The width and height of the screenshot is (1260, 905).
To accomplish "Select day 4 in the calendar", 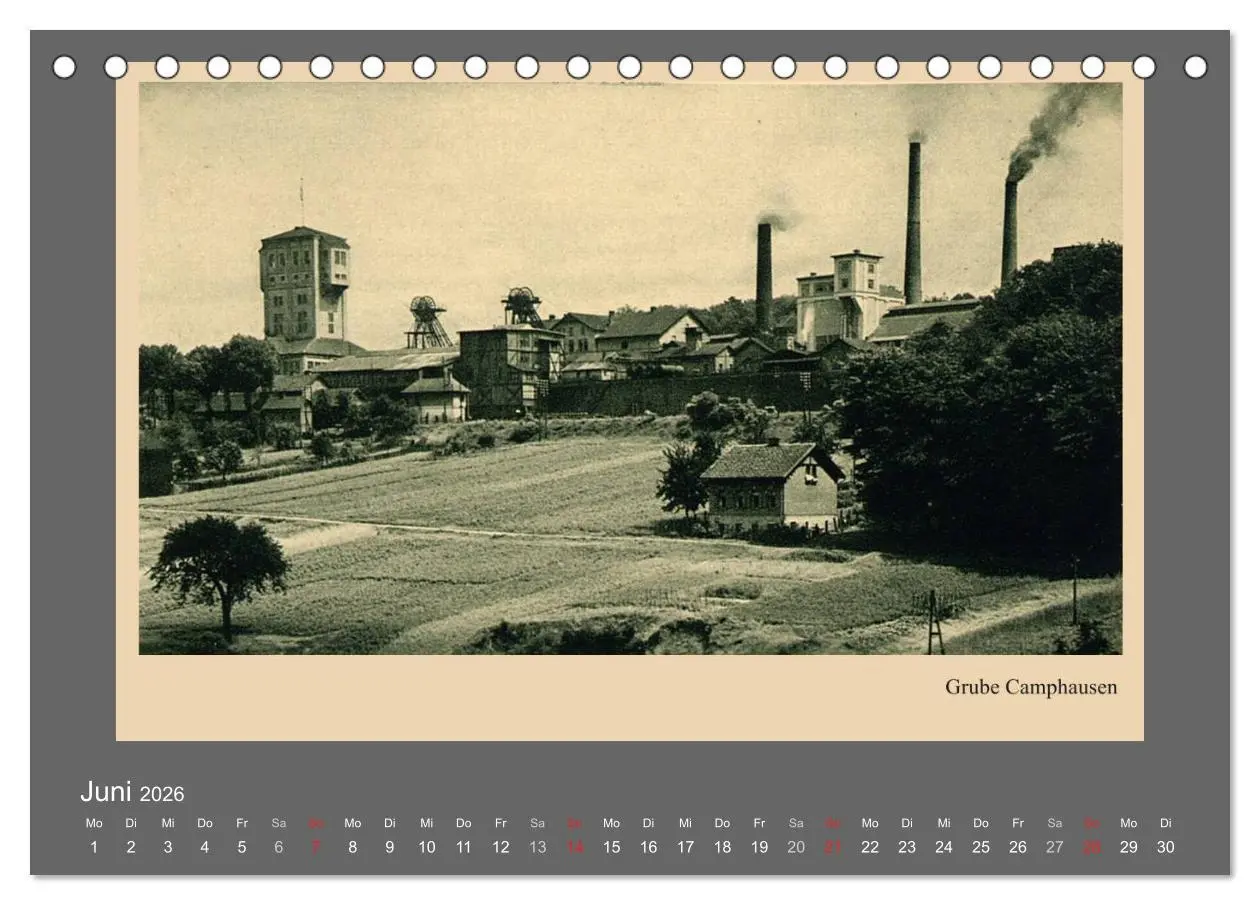I will tap(205, 847).
